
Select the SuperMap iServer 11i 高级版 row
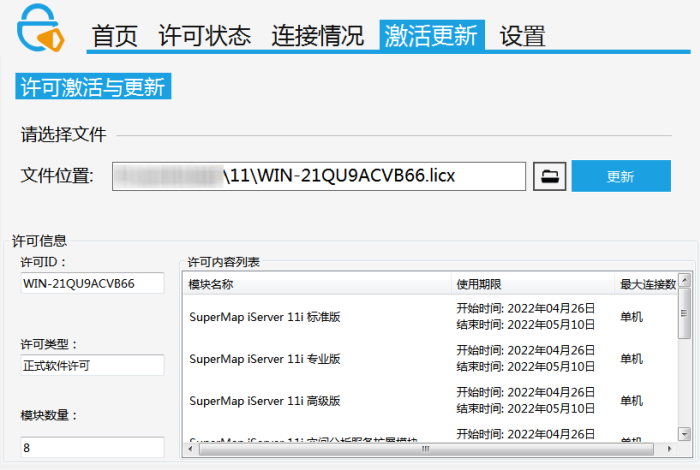pyautogui.click(x=430, y=400)
